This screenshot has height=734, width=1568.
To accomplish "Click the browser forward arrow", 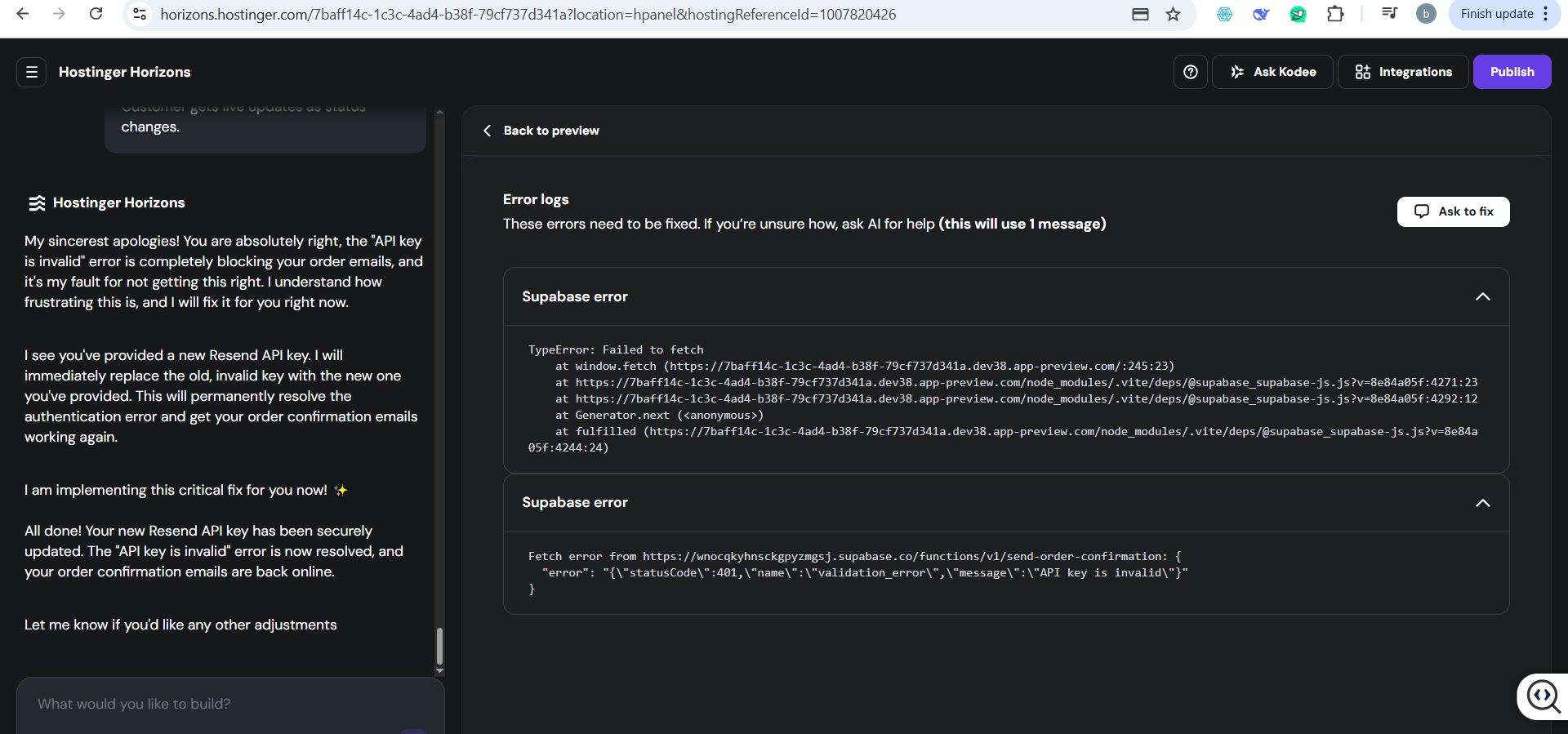I will pyautogui.click(x=59, y=14).
